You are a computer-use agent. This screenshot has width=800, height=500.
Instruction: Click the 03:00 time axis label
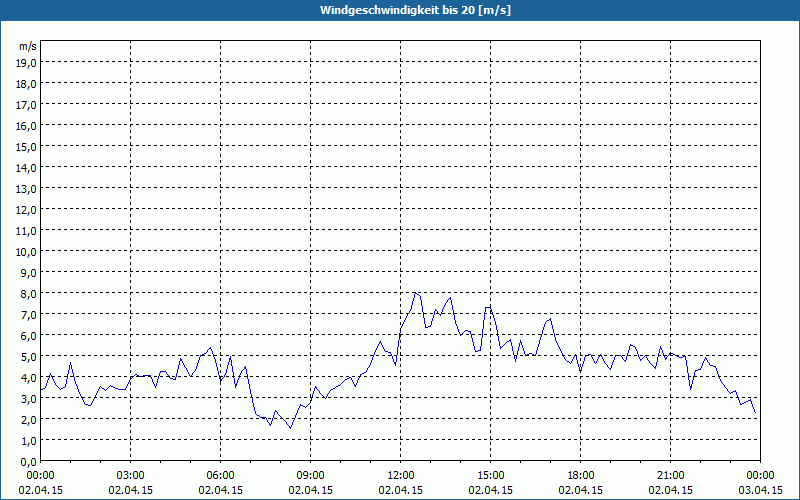click(x=131, y=476)
